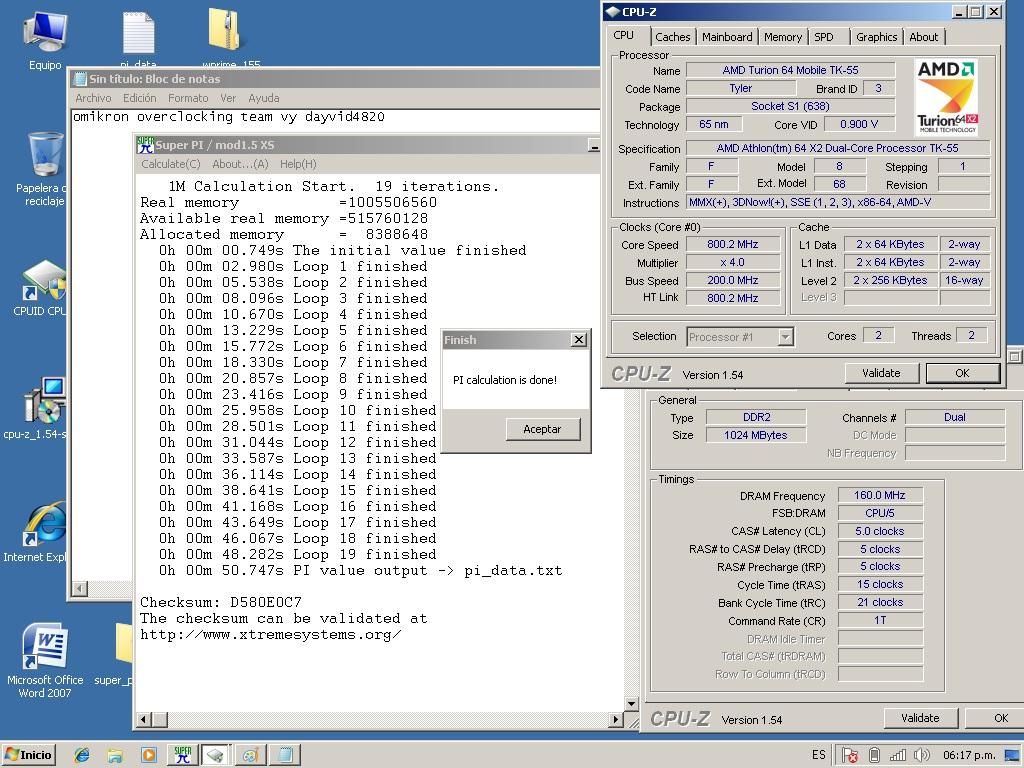Click Super PI scroll down arrow
The height and width of the screenshot is (768, 1024).
[x=631, y=703]
